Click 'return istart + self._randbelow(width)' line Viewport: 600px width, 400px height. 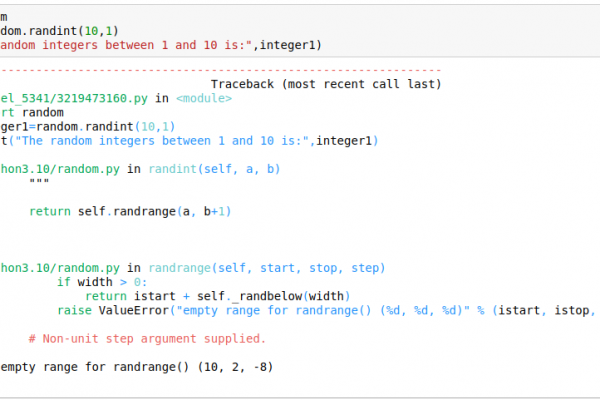point(217,296)
